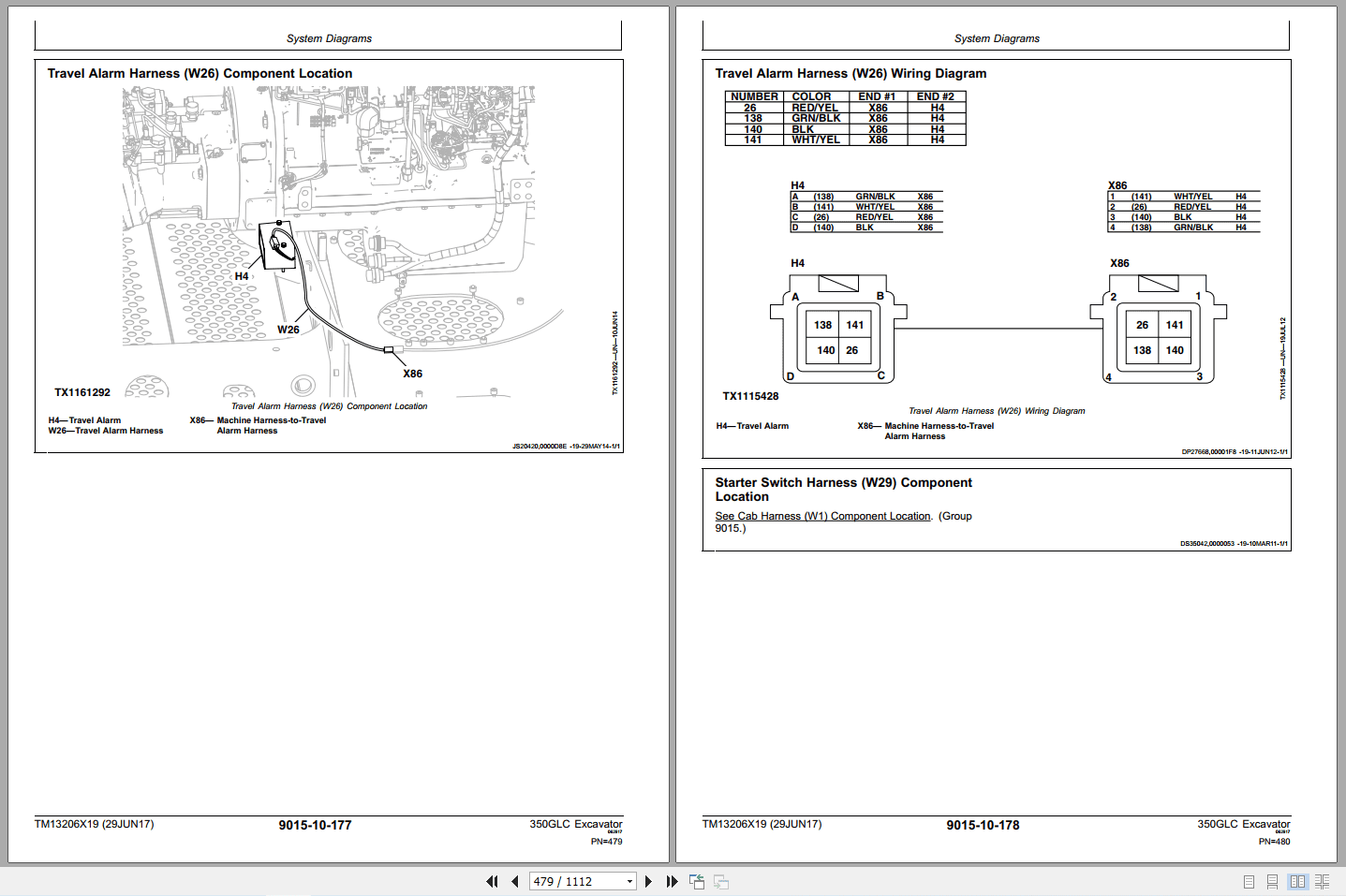The width and height of the screenshot is (1346, 896).
Task: Advance to the next page
Action: point(649,881)
